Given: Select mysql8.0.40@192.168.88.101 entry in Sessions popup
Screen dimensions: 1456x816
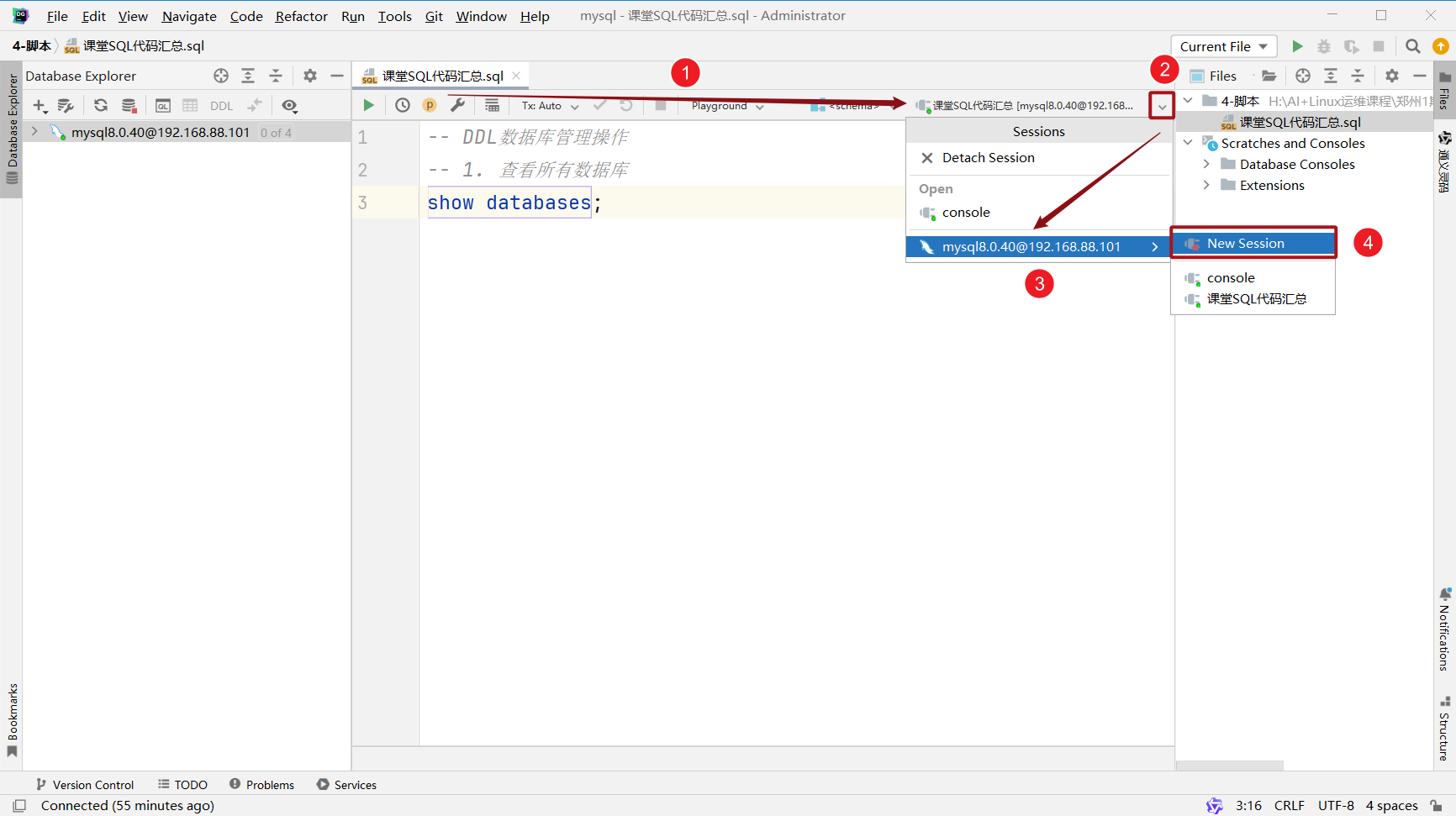Looking at the screenshot, I should [x=1038, y=246].
